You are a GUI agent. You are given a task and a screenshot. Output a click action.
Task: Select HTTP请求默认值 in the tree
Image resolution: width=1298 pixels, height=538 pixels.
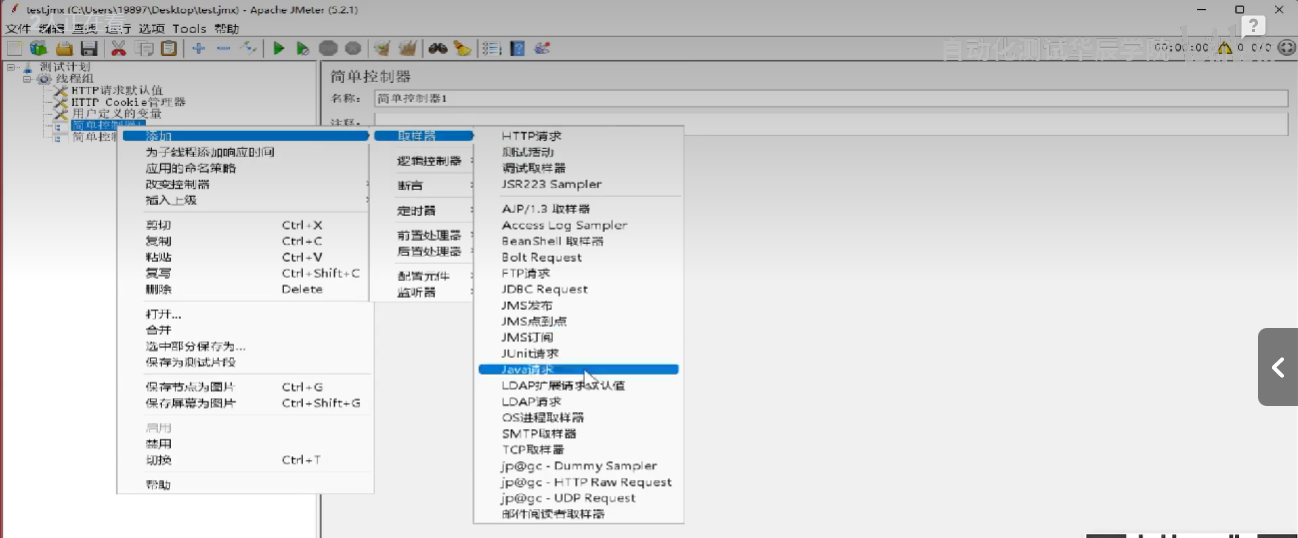(x=117, y=90)
